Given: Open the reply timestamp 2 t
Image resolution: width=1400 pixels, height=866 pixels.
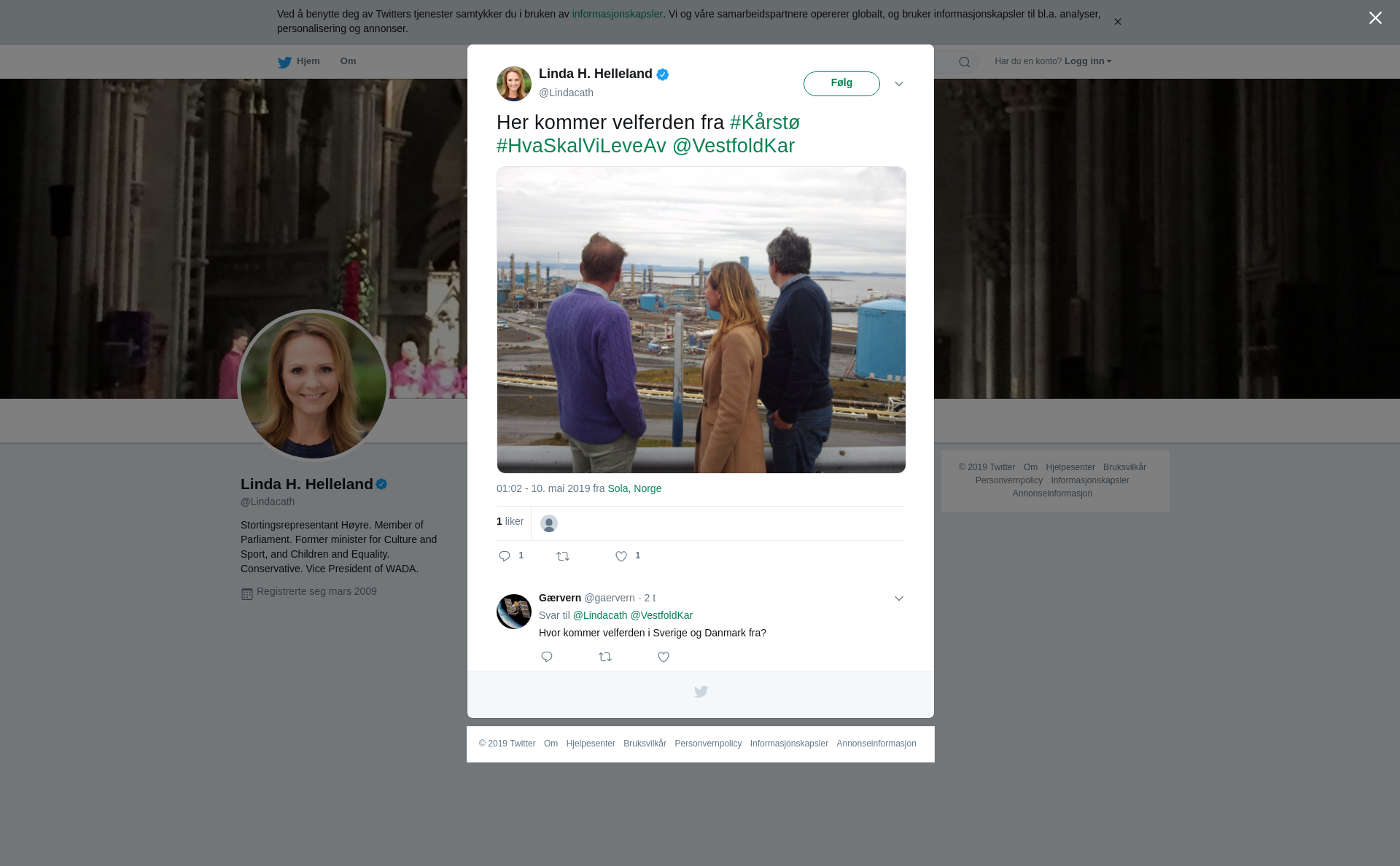Looking at the screenshot, I should click(650, 598).
